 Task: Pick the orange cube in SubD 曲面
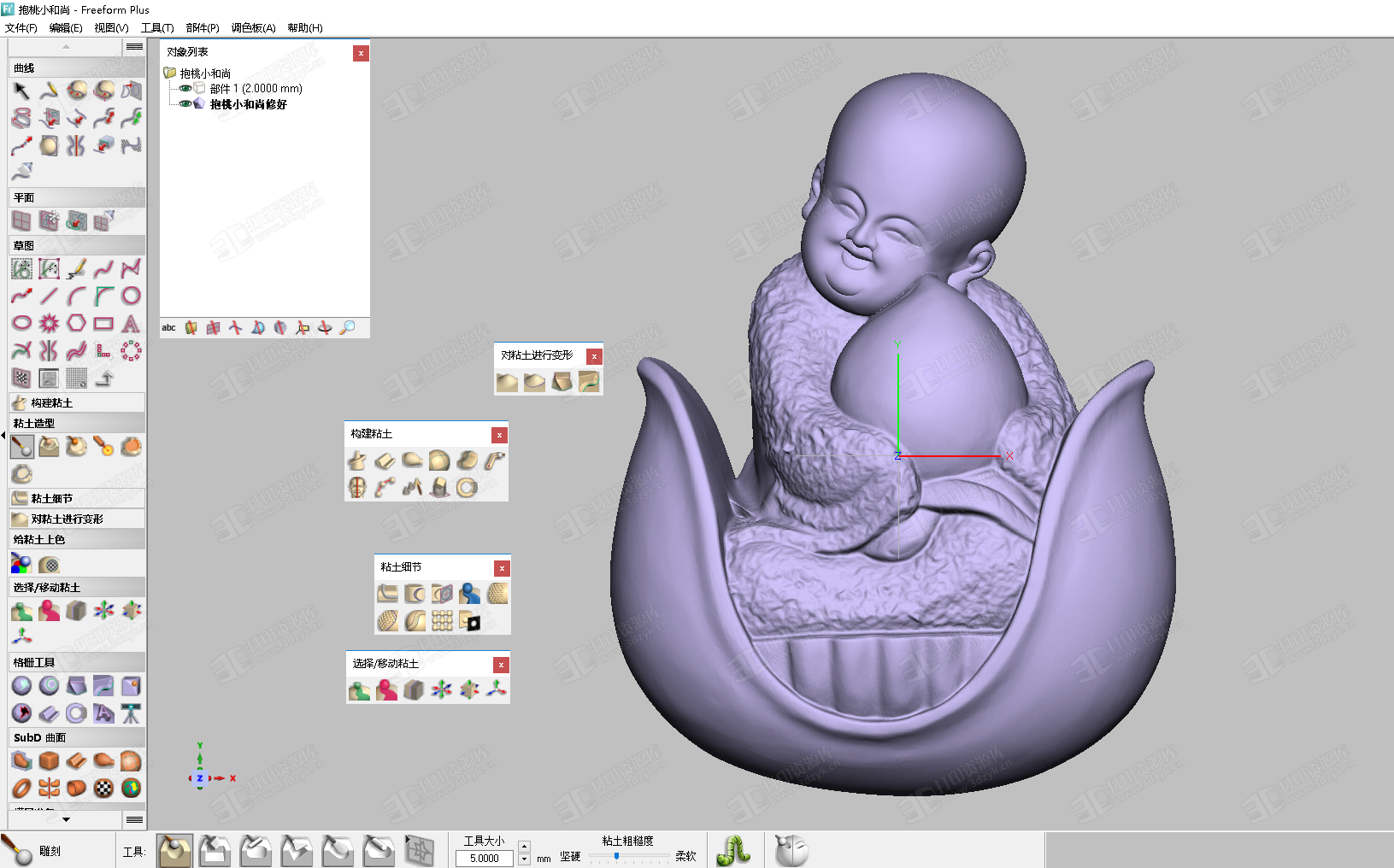pos(49,760)
